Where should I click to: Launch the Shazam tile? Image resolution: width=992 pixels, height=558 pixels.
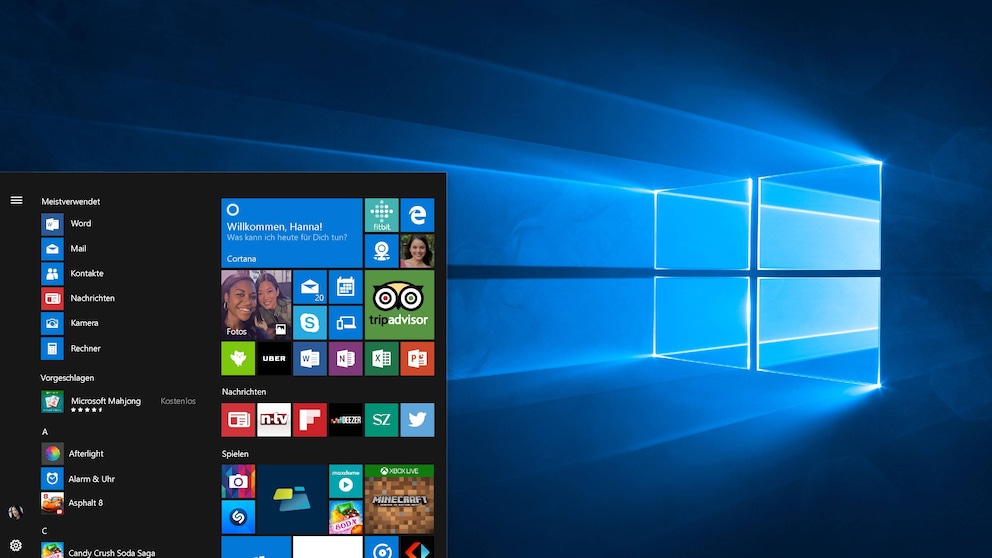click(x=238, y=518)
